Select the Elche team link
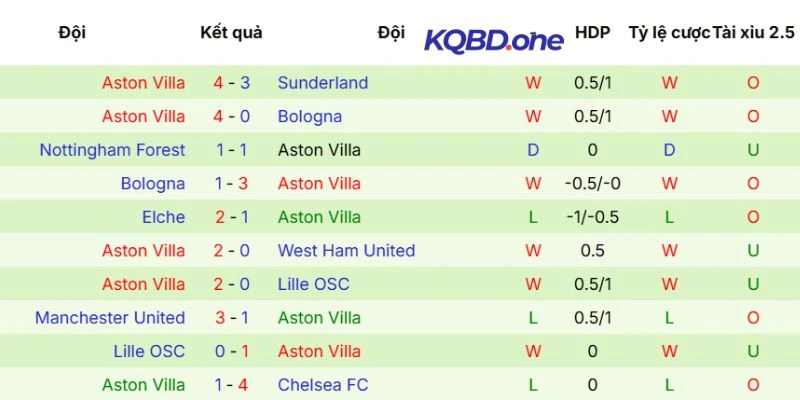 (163, 217)
